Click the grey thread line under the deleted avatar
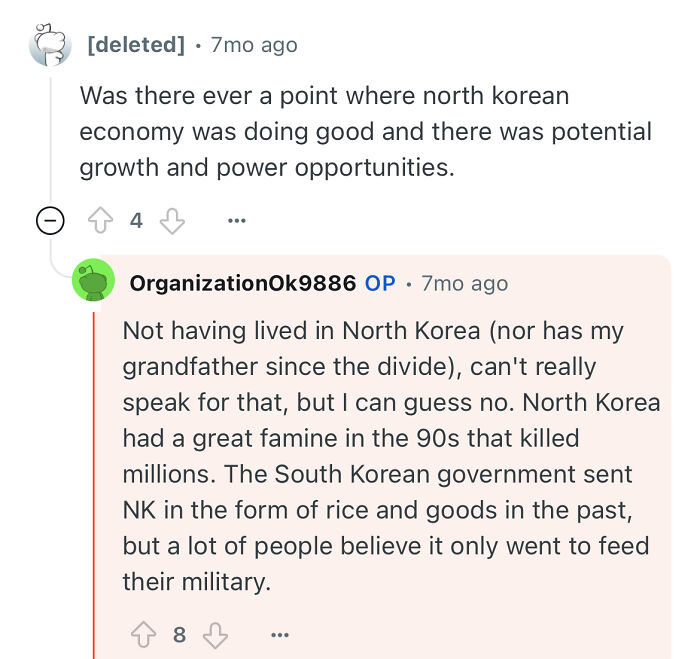 point(51,140)
